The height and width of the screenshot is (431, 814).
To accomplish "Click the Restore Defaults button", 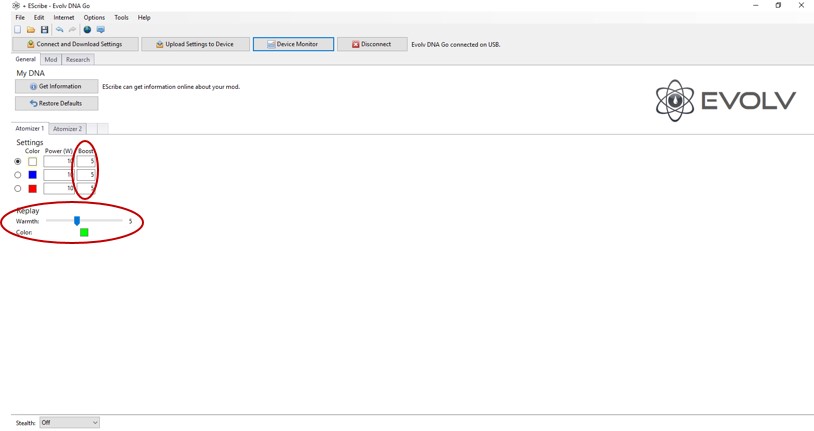I will pos(56,103).
